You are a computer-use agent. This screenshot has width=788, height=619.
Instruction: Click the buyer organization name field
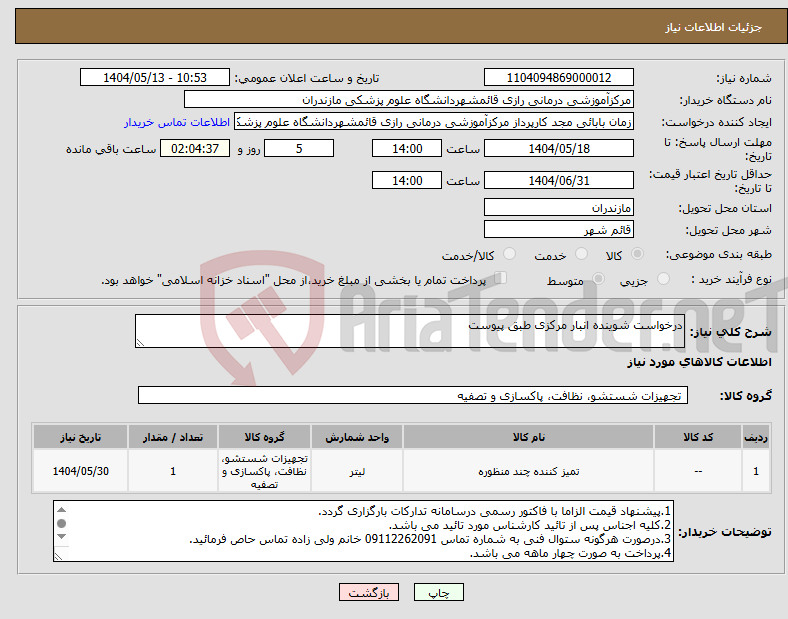(x=409, y=99)
